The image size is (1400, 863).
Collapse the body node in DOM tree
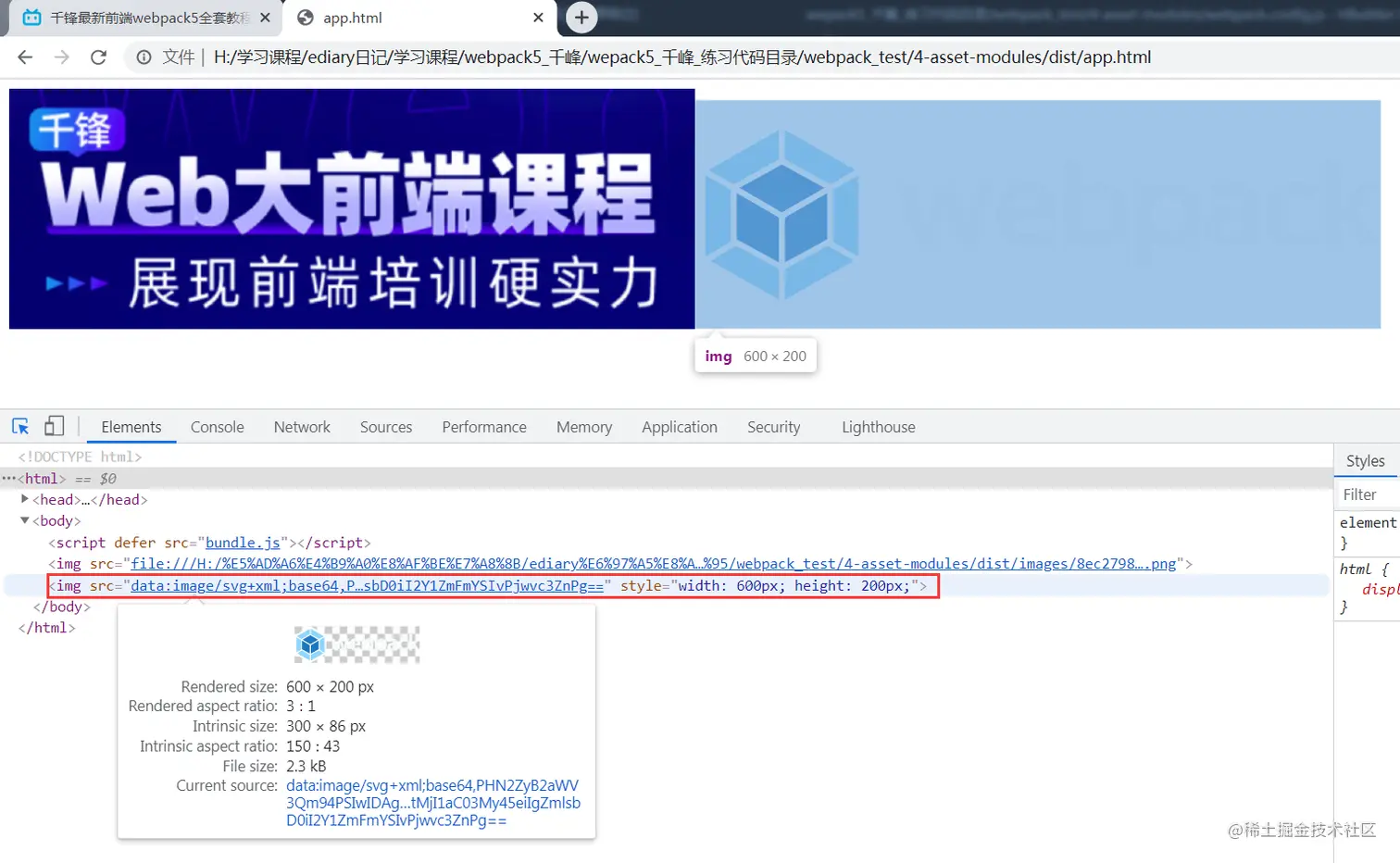click(24, 520)
